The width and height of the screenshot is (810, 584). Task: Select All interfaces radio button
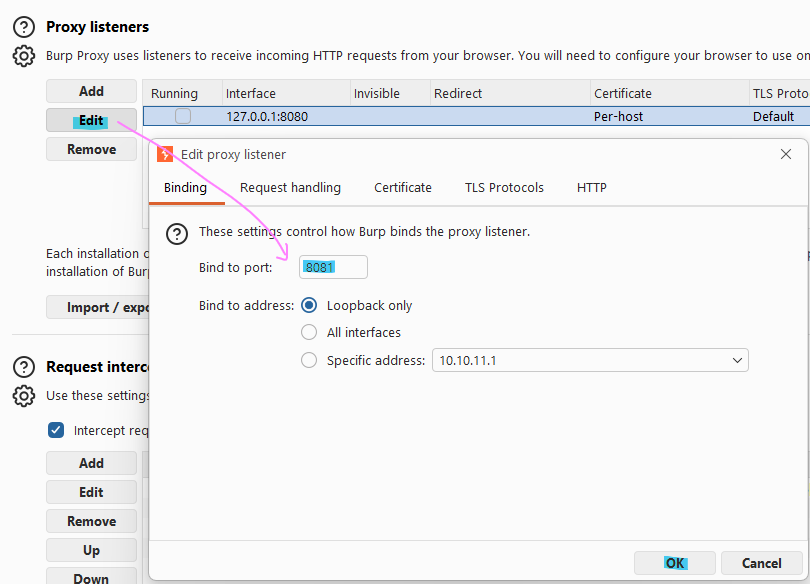tap(309, 332)
